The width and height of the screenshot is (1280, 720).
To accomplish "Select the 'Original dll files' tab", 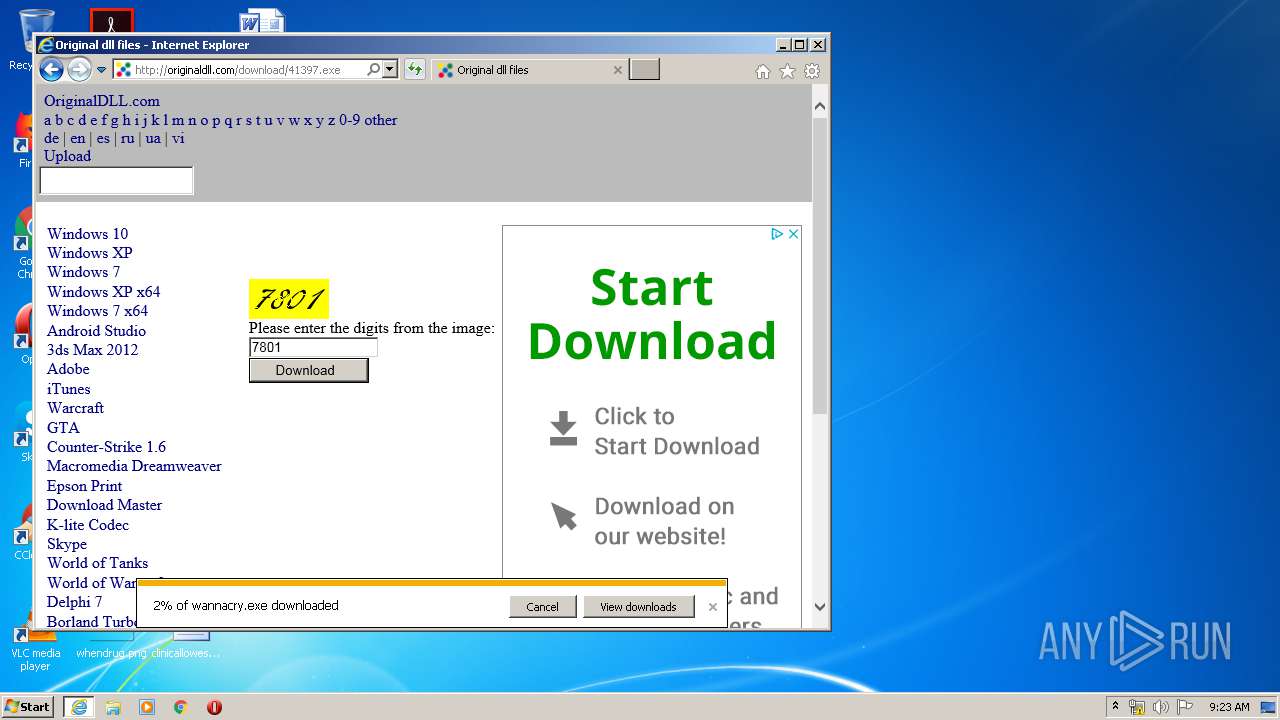I will (530, 70).
